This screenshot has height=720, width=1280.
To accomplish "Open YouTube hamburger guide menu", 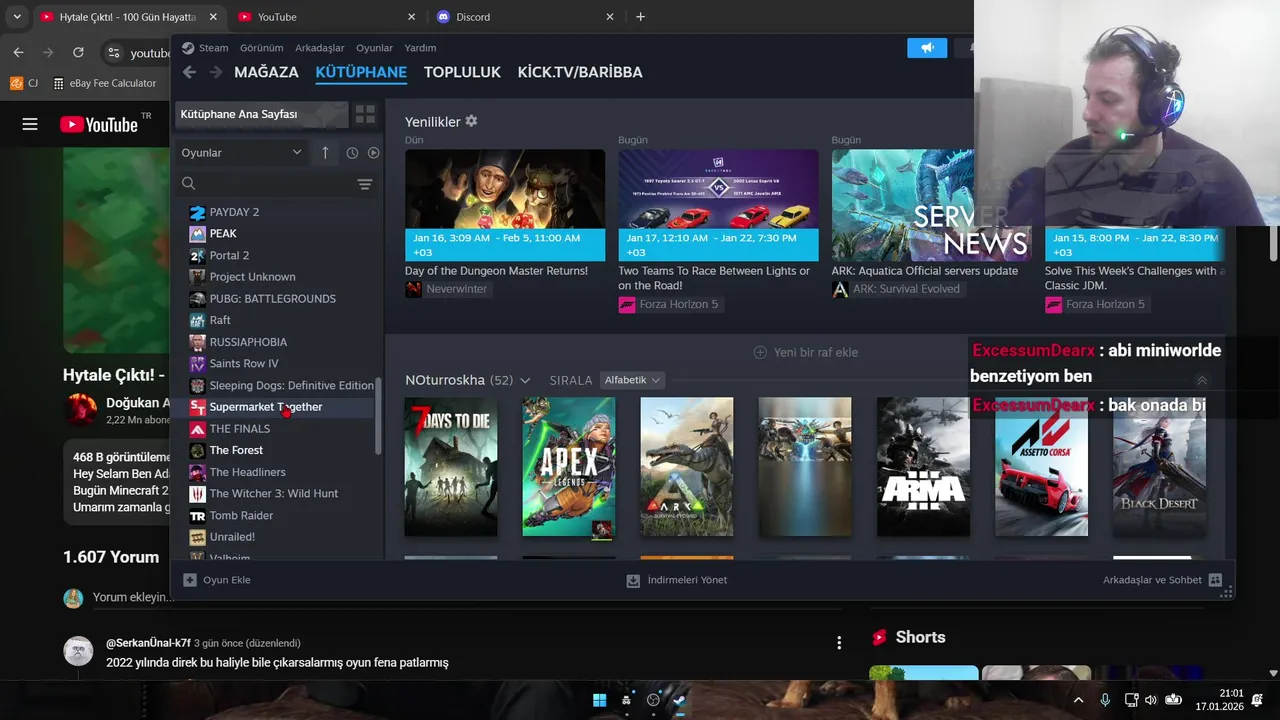I will [30, 124].
